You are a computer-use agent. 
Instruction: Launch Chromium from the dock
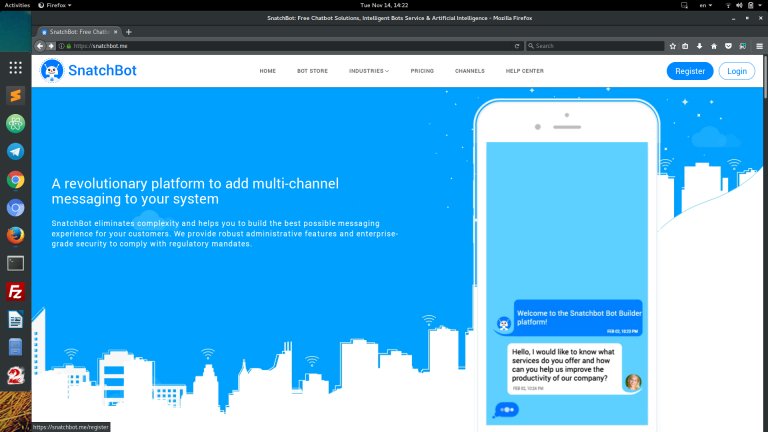tap(16, 208)
